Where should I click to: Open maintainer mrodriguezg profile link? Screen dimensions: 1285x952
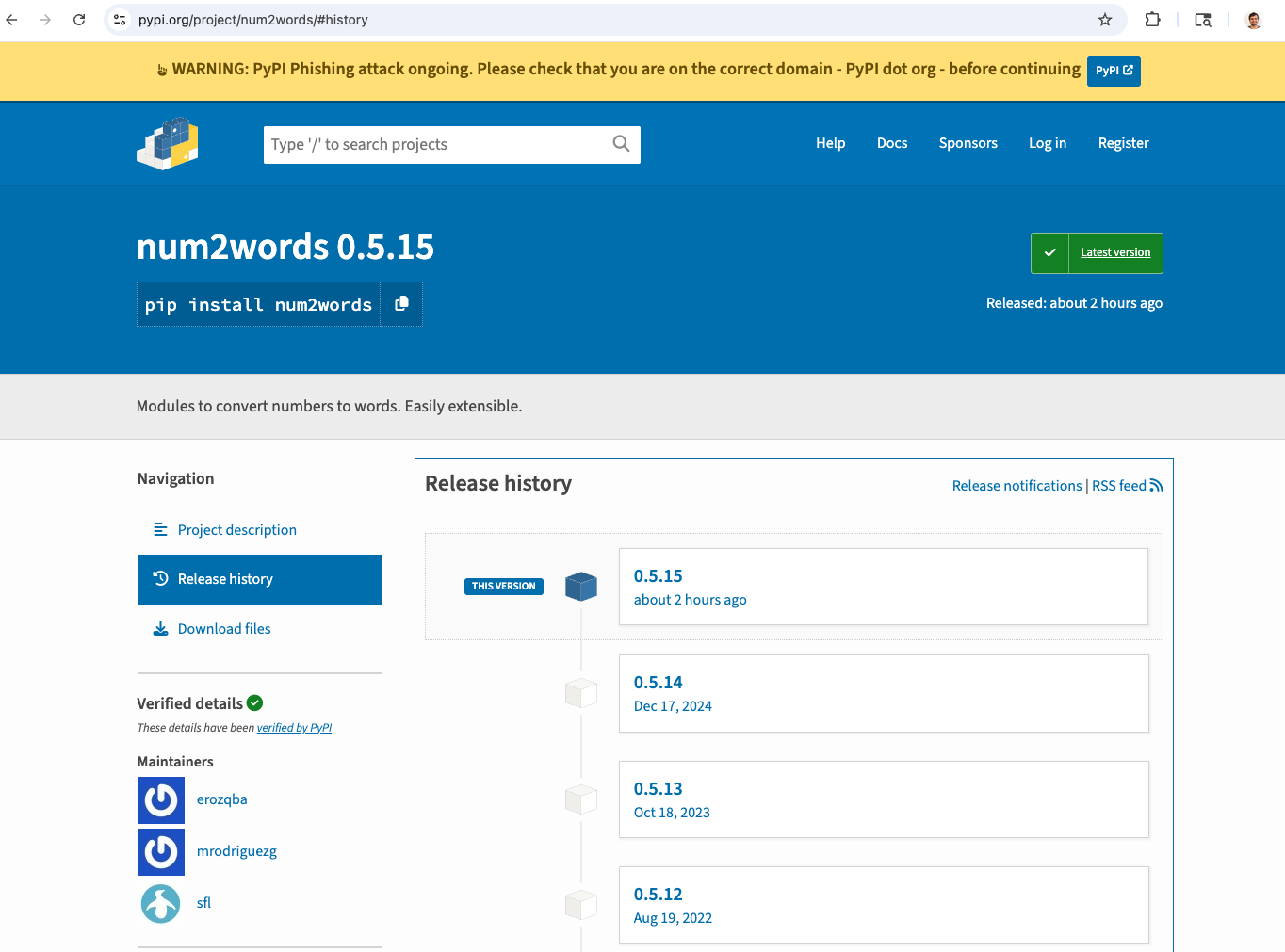236,851
